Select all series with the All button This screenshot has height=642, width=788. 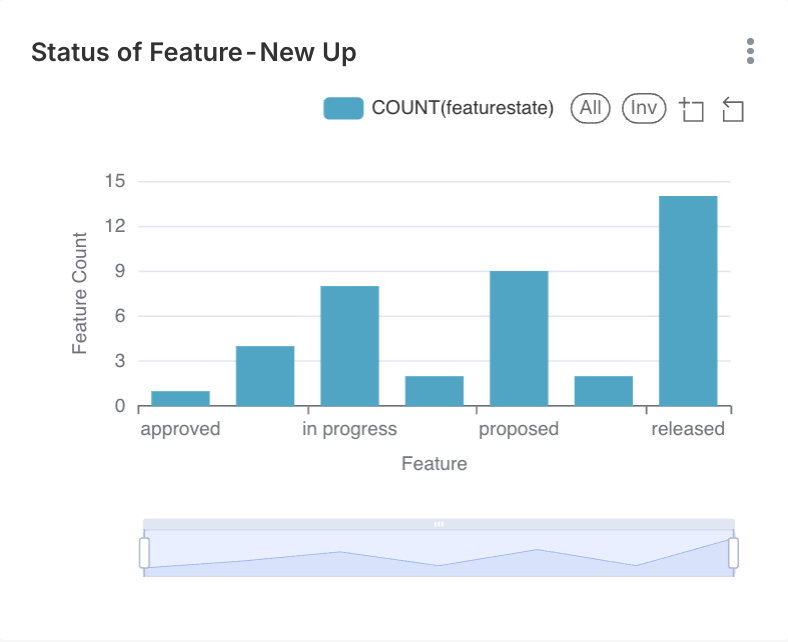coord(590,108)
